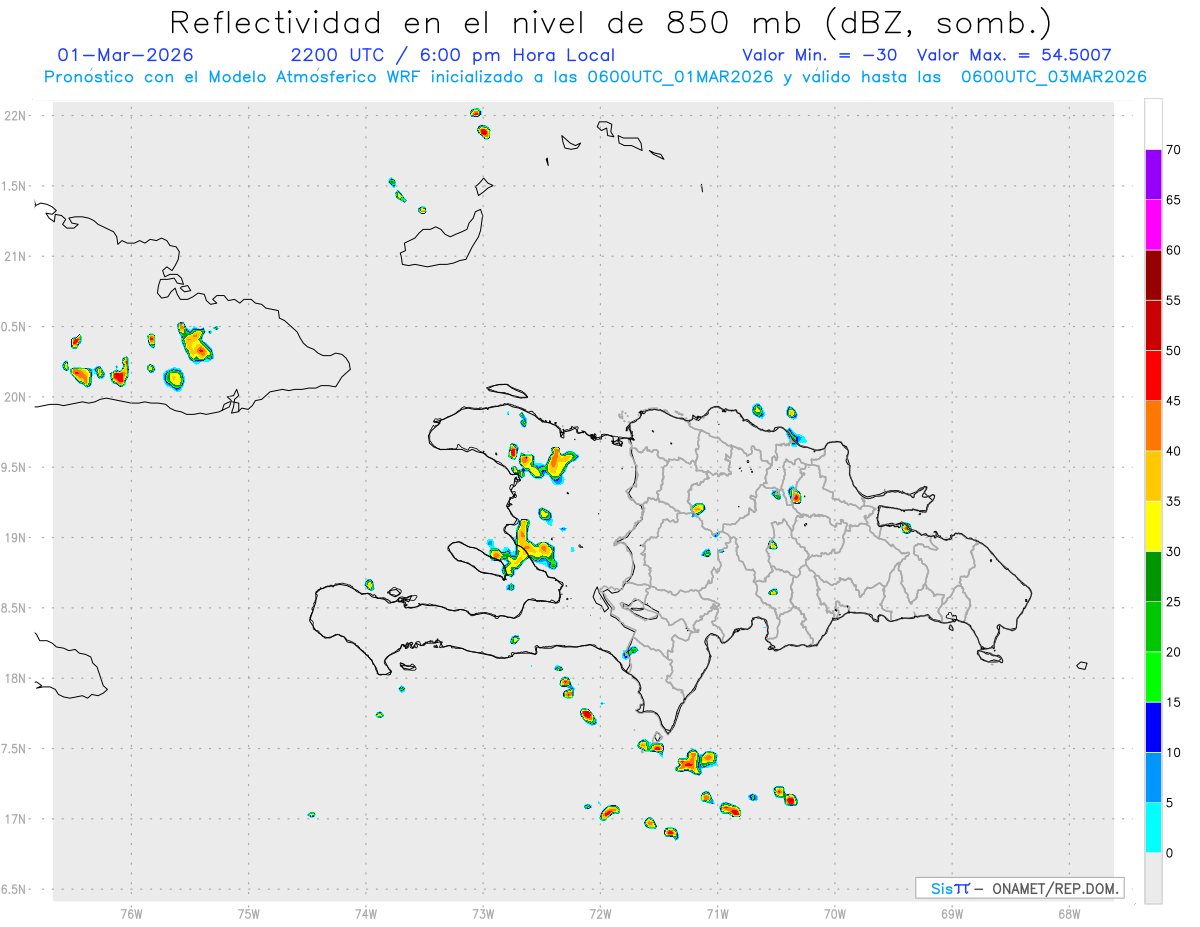Viewport: 1200px width, 927px height.
Task: Click the '20' colorbar label
Action: [x=1174, y=652]
